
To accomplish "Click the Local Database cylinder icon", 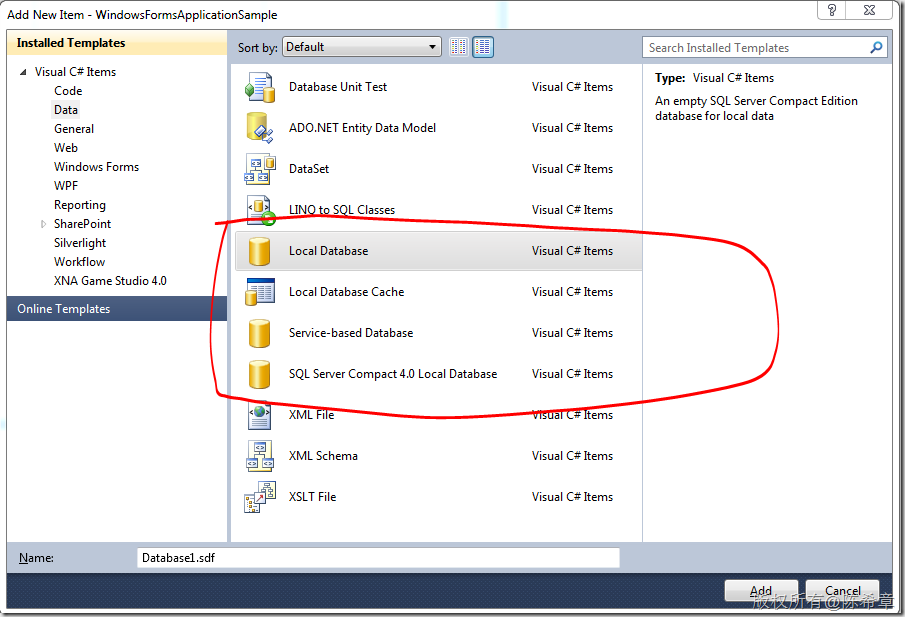I will click(260, 251).
